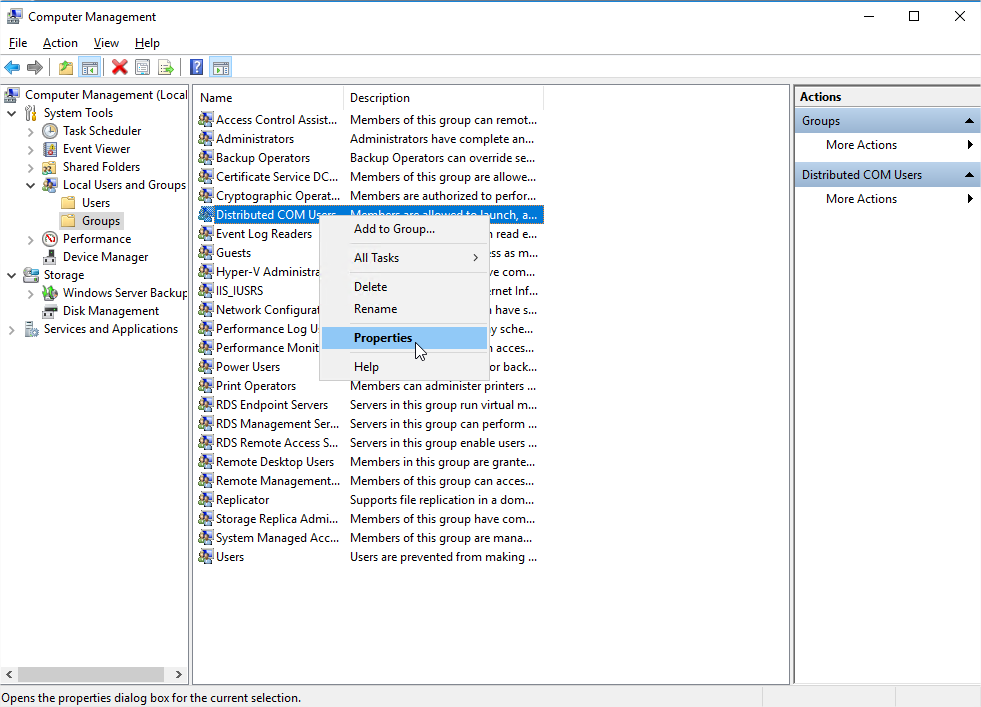Expand the Performance tree node
Image resolution: width=981 pixels, height=707 pixels.
pos(30,239)
